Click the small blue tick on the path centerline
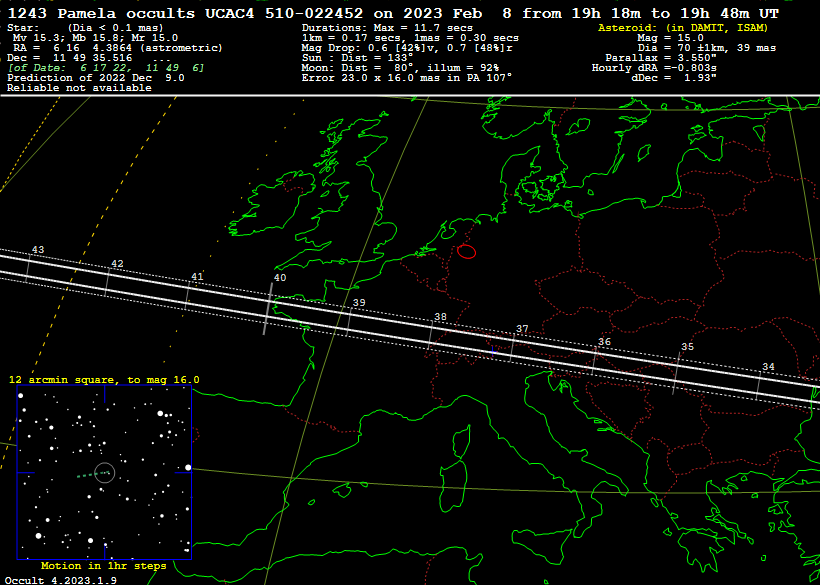 493,351
